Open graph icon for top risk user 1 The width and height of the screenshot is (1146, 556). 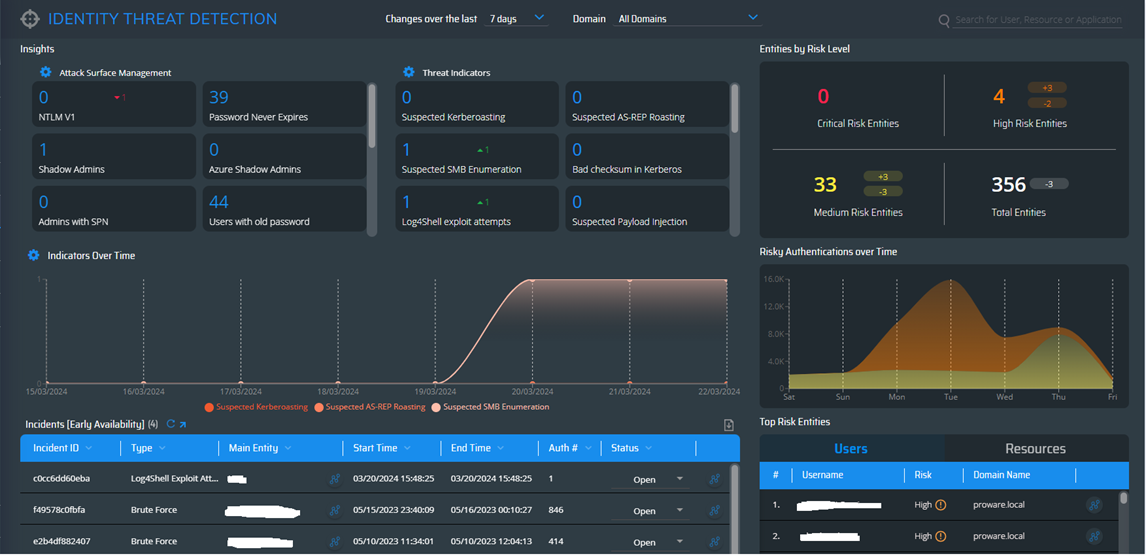coord(1094,505)
